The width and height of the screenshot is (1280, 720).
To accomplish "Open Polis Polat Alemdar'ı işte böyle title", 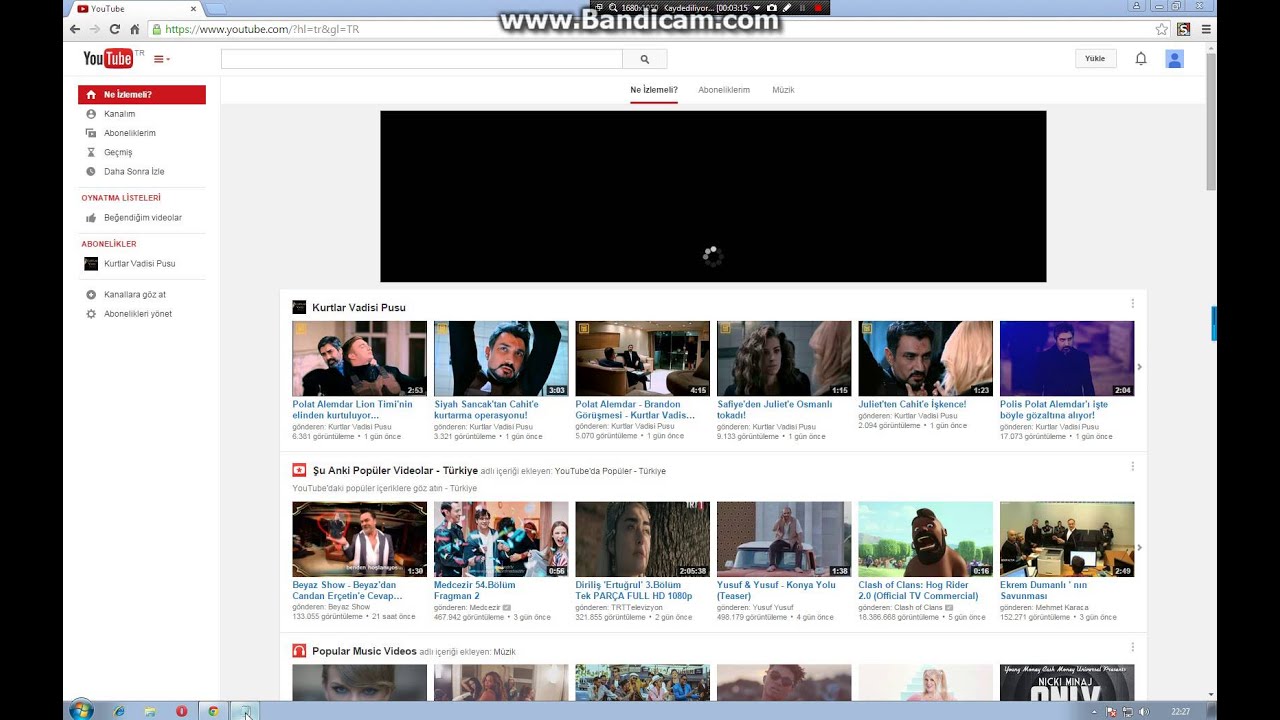I will [1054, 410].
